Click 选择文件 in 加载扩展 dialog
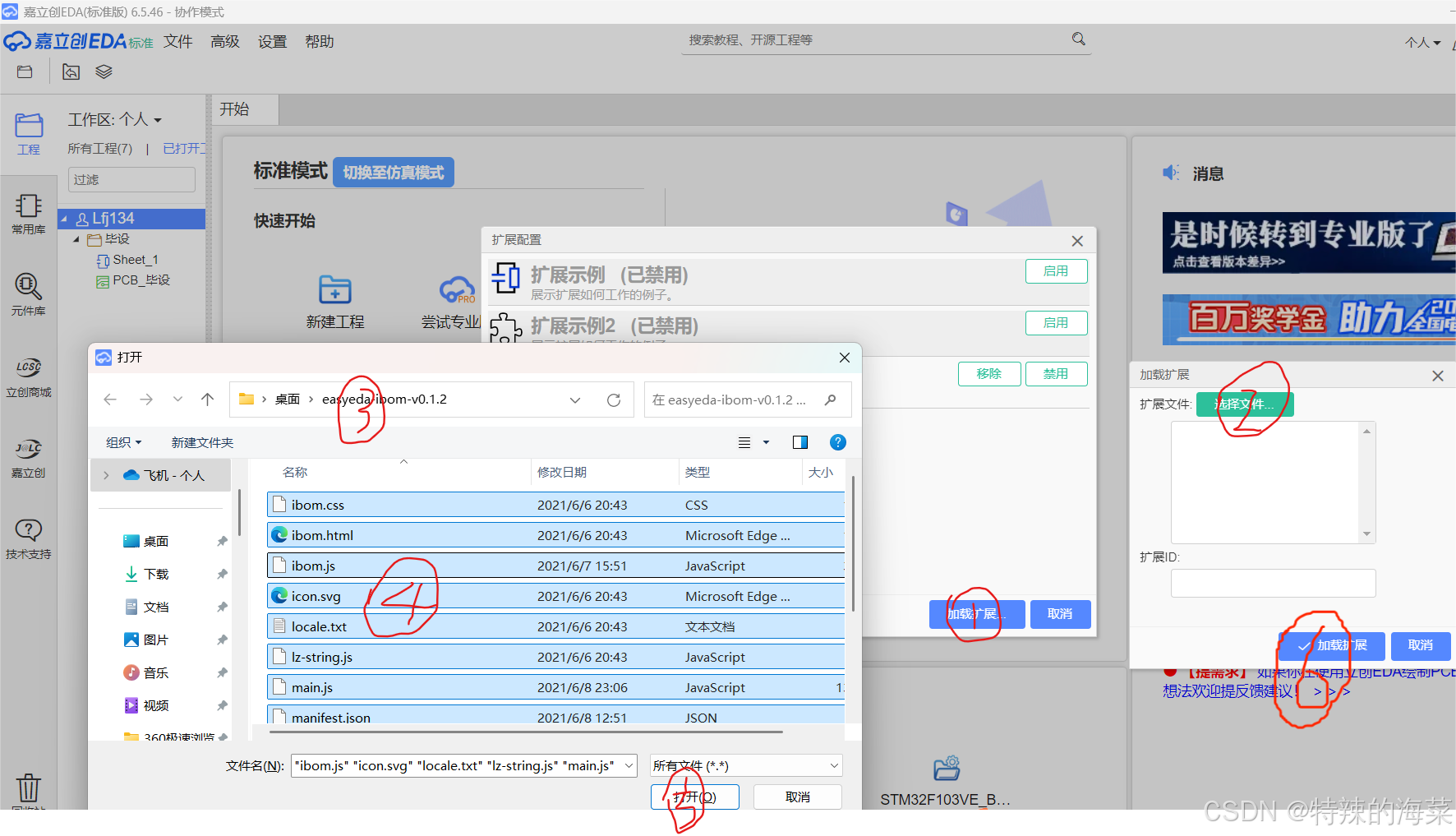 tap(1244, 404)
